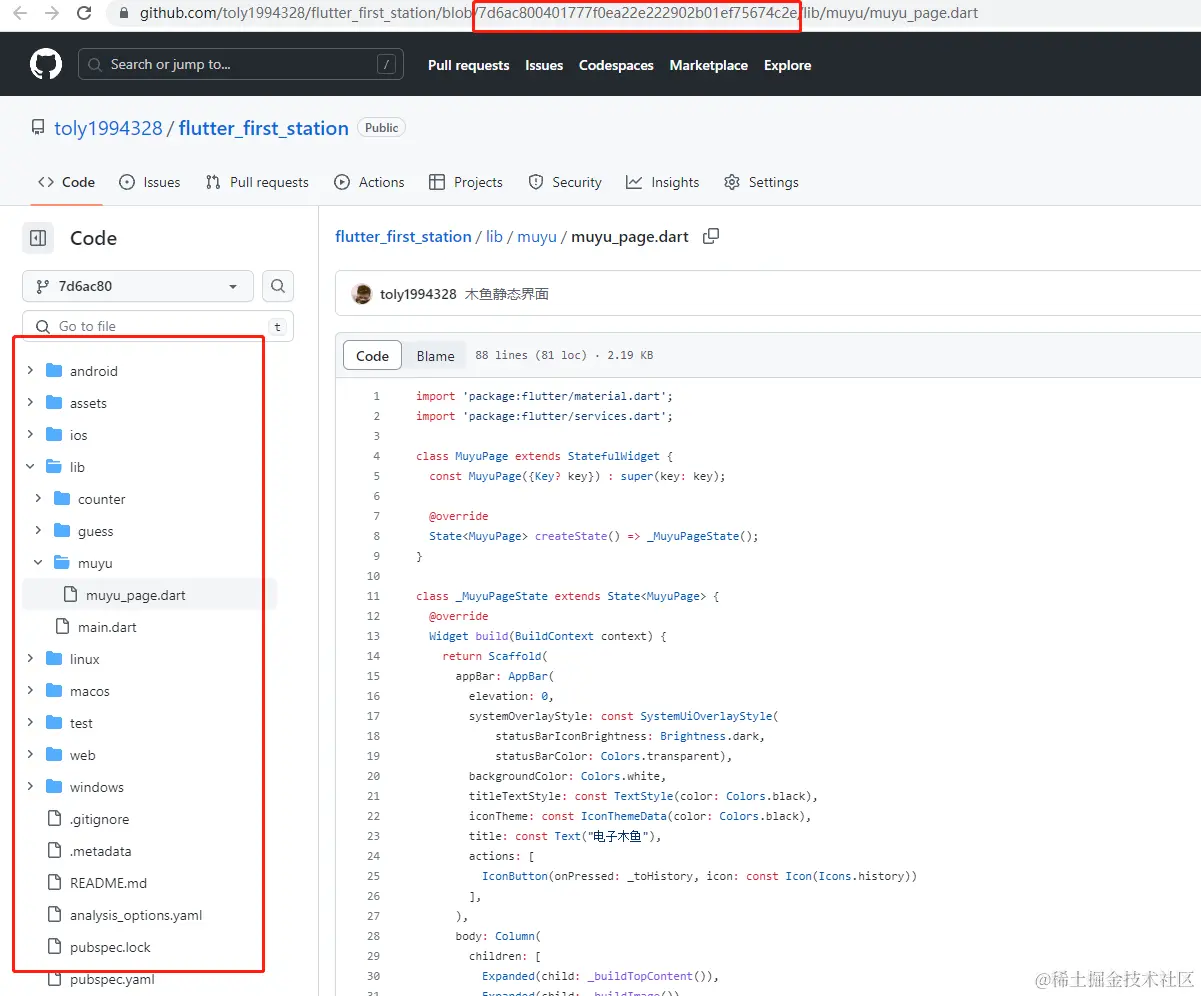The height and width of the screenshot is (996, 1201).
Task: Click the browser reload icon
Action: click(84, 13)
